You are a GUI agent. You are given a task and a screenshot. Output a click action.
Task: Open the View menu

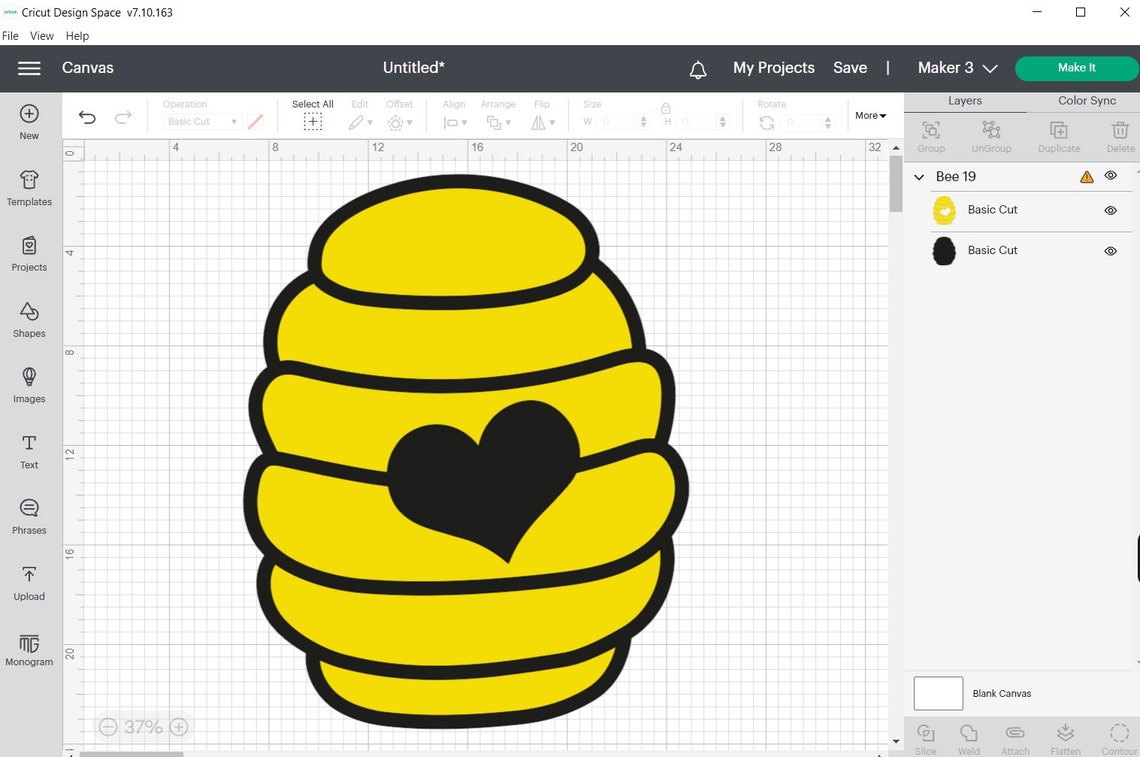[41, 35]
